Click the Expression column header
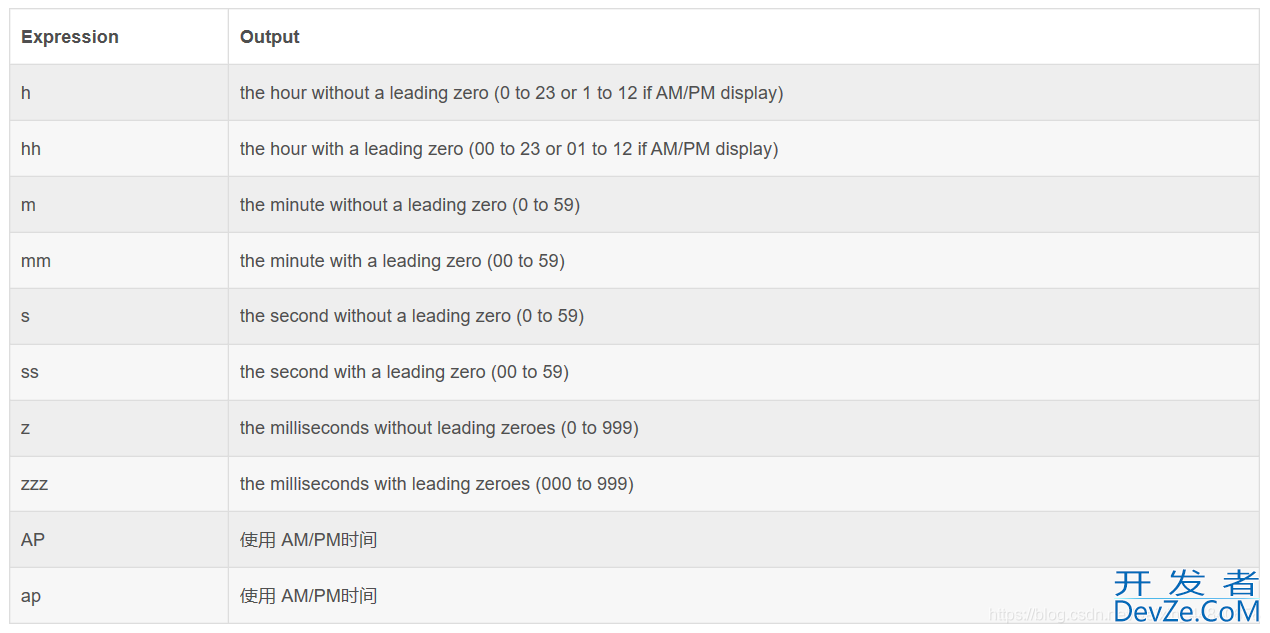 click(x=119, y=37)
